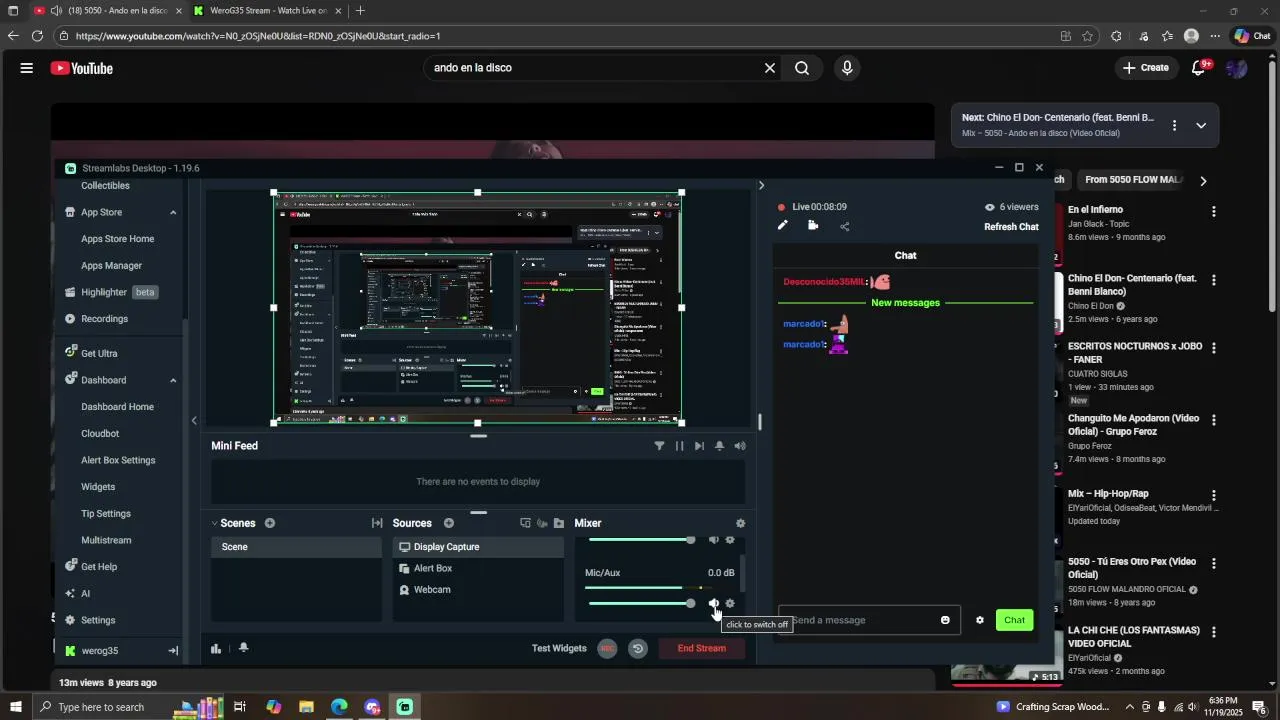Viewport: 1280px width, 720px height.
Task: Open options menu for En el Infierno video
Action: point(1214,212)
